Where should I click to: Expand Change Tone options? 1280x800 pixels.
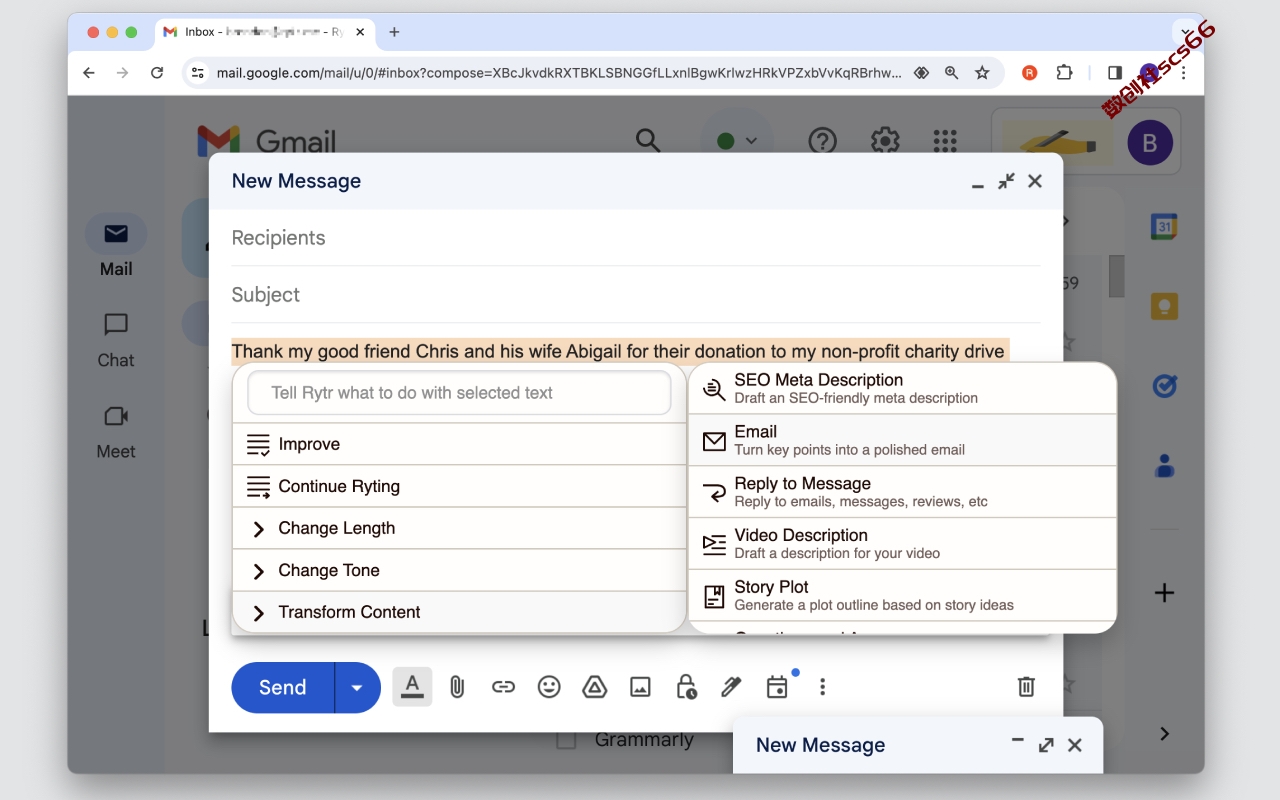(x=459, y=570)
